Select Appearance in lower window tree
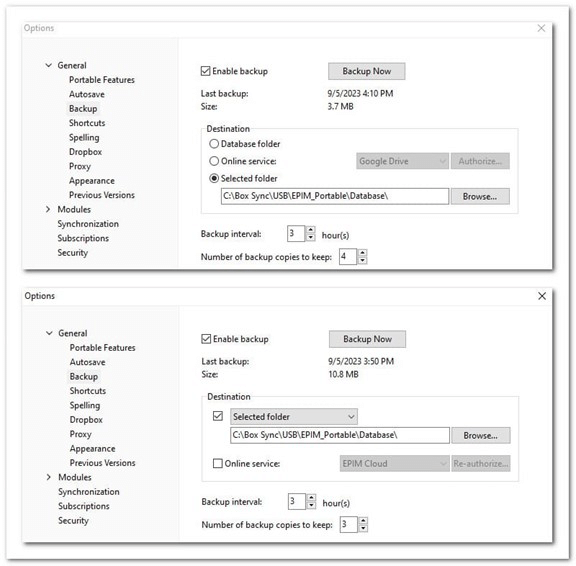The width and height of the screenshot is (576, 566). point(93,448)
